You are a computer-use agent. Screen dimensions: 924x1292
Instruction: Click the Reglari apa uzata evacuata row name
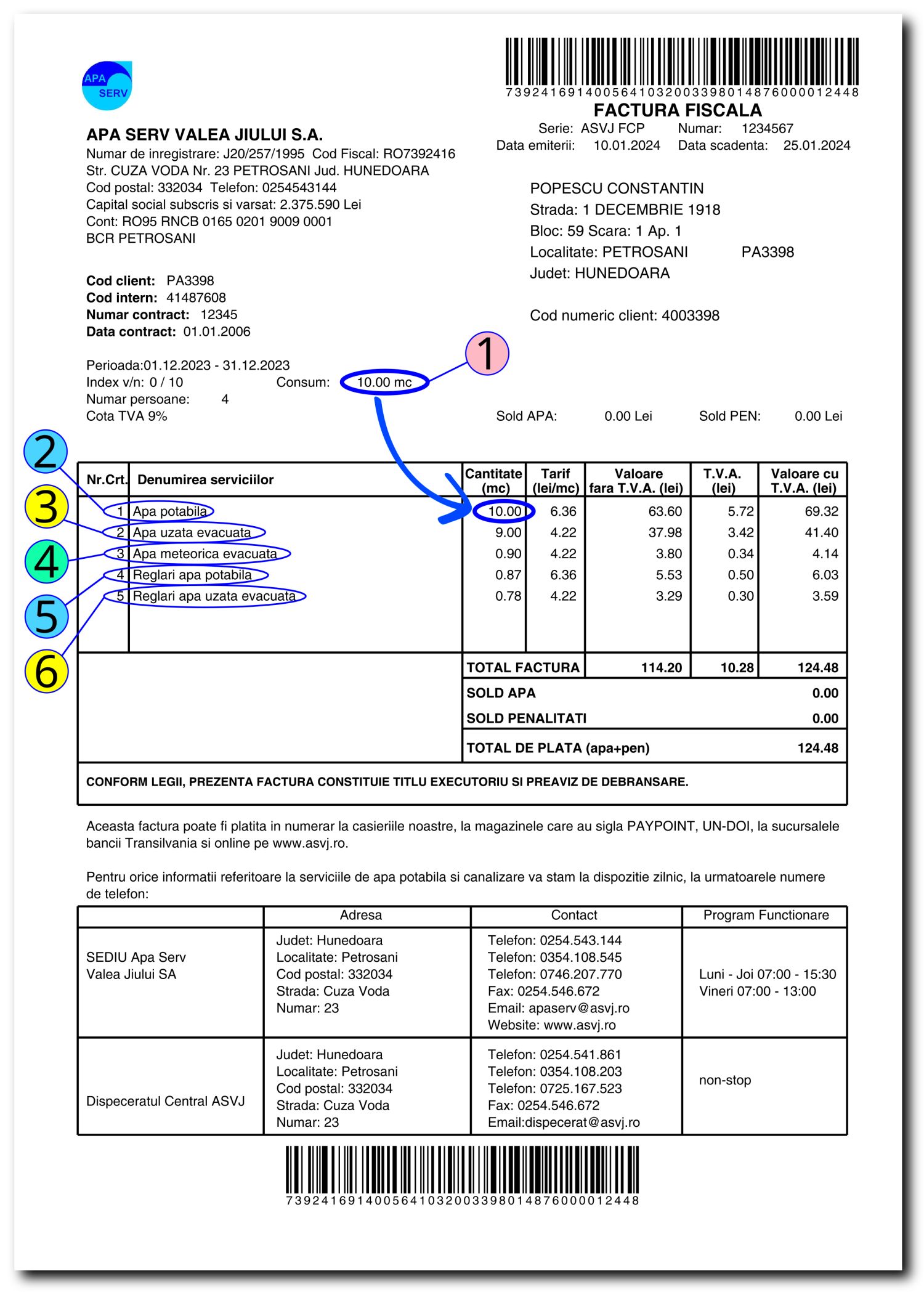[214, 596]
